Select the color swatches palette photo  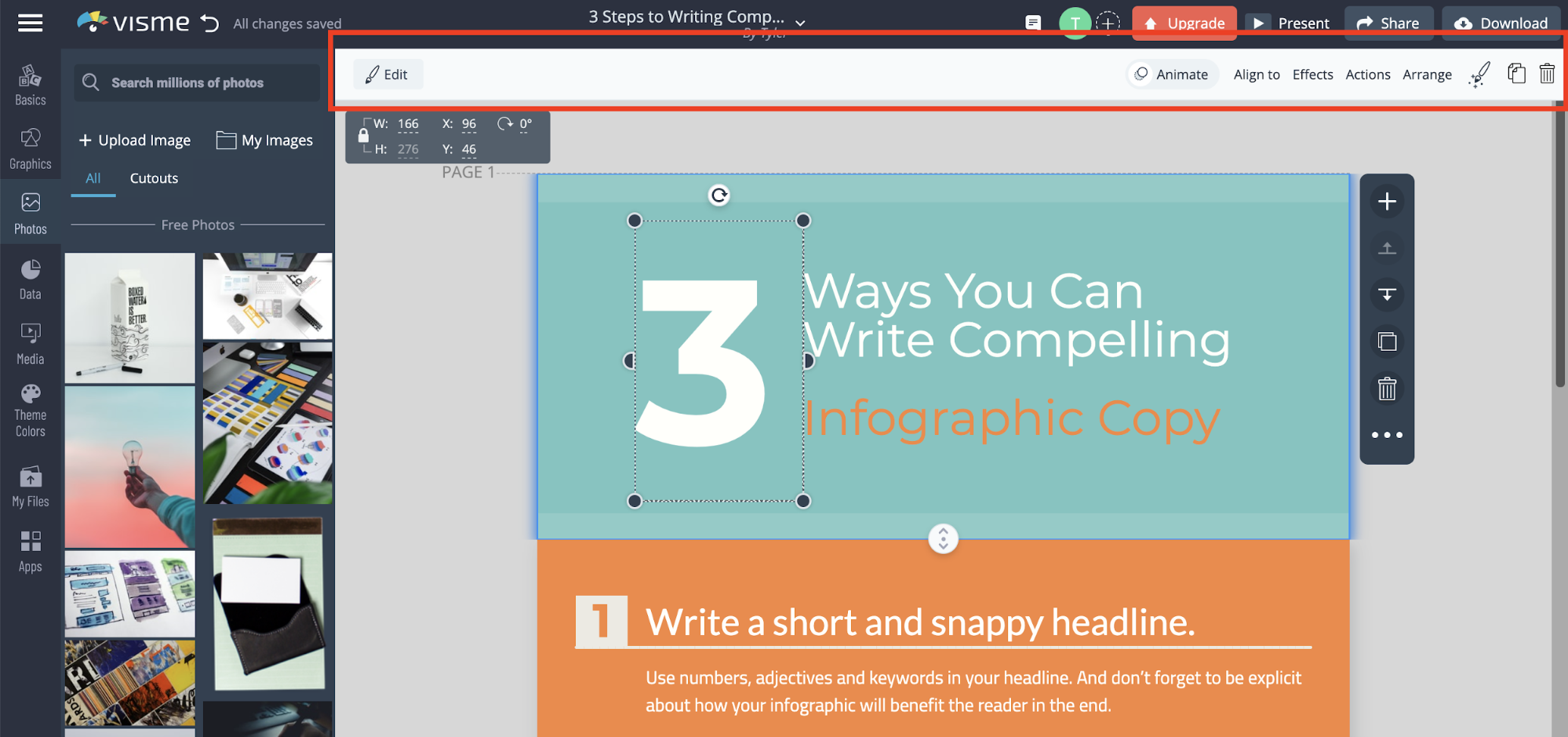click(267, 423)
